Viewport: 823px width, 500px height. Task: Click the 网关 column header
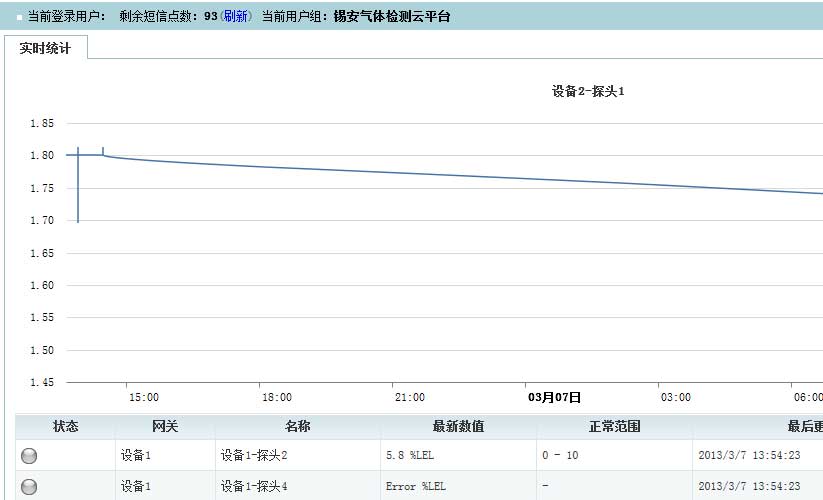coord(165,426)
